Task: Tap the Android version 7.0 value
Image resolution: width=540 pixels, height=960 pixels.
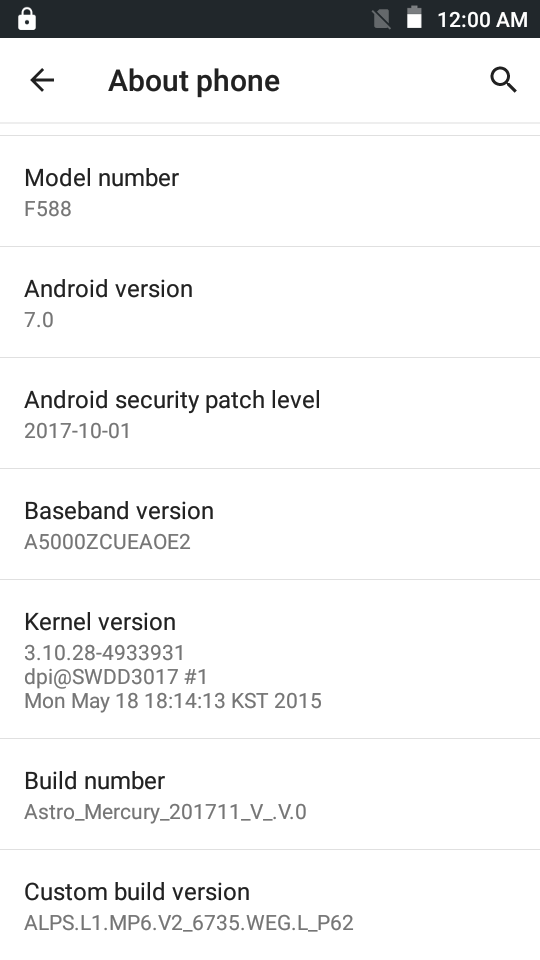Action: [39, 320]
